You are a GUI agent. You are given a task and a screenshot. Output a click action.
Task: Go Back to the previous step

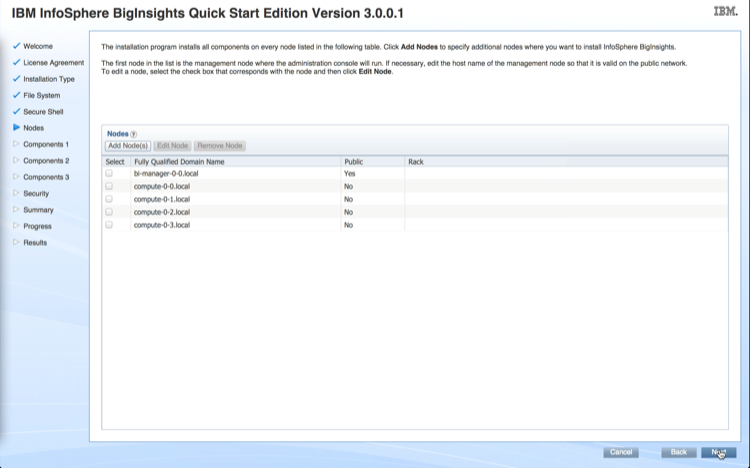point(678,452)
